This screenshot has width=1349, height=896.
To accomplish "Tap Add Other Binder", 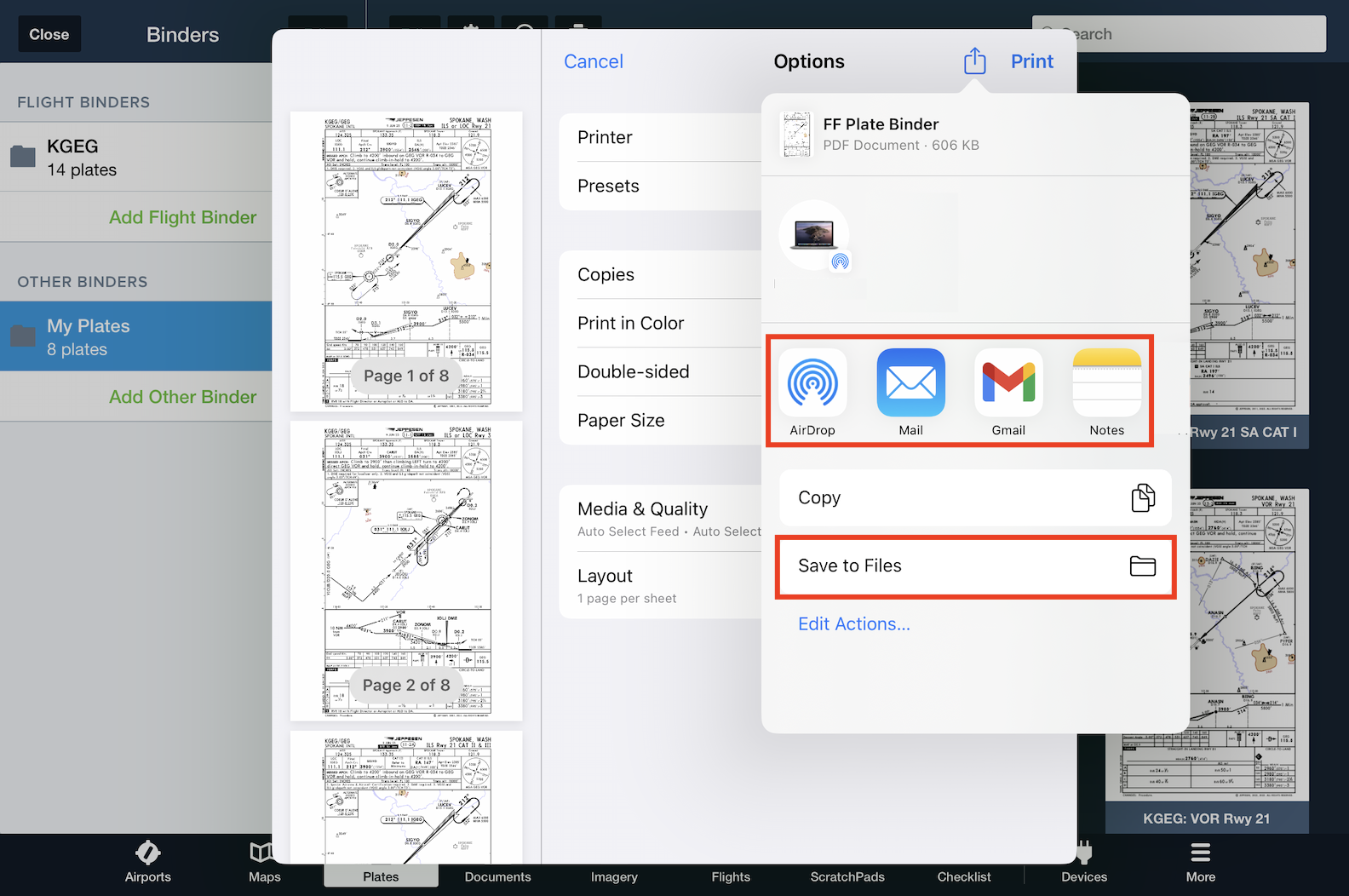I will pos(182,397).
